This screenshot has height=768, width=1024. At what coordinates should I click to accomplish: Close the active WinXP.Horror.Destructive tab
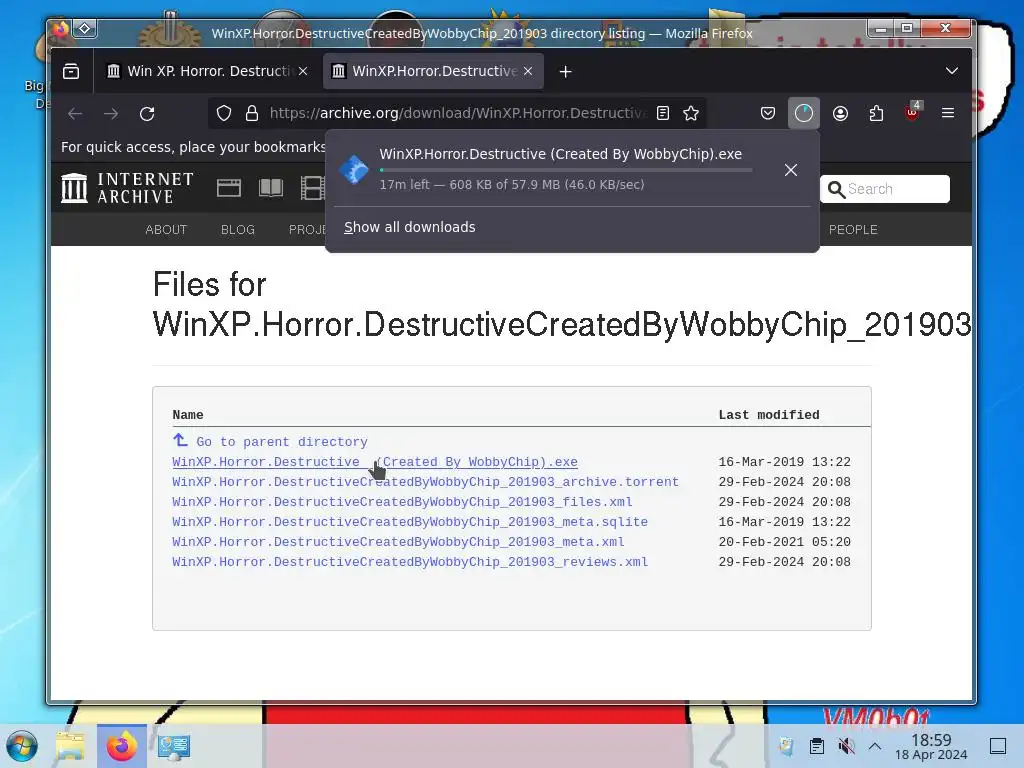(528, 71)
